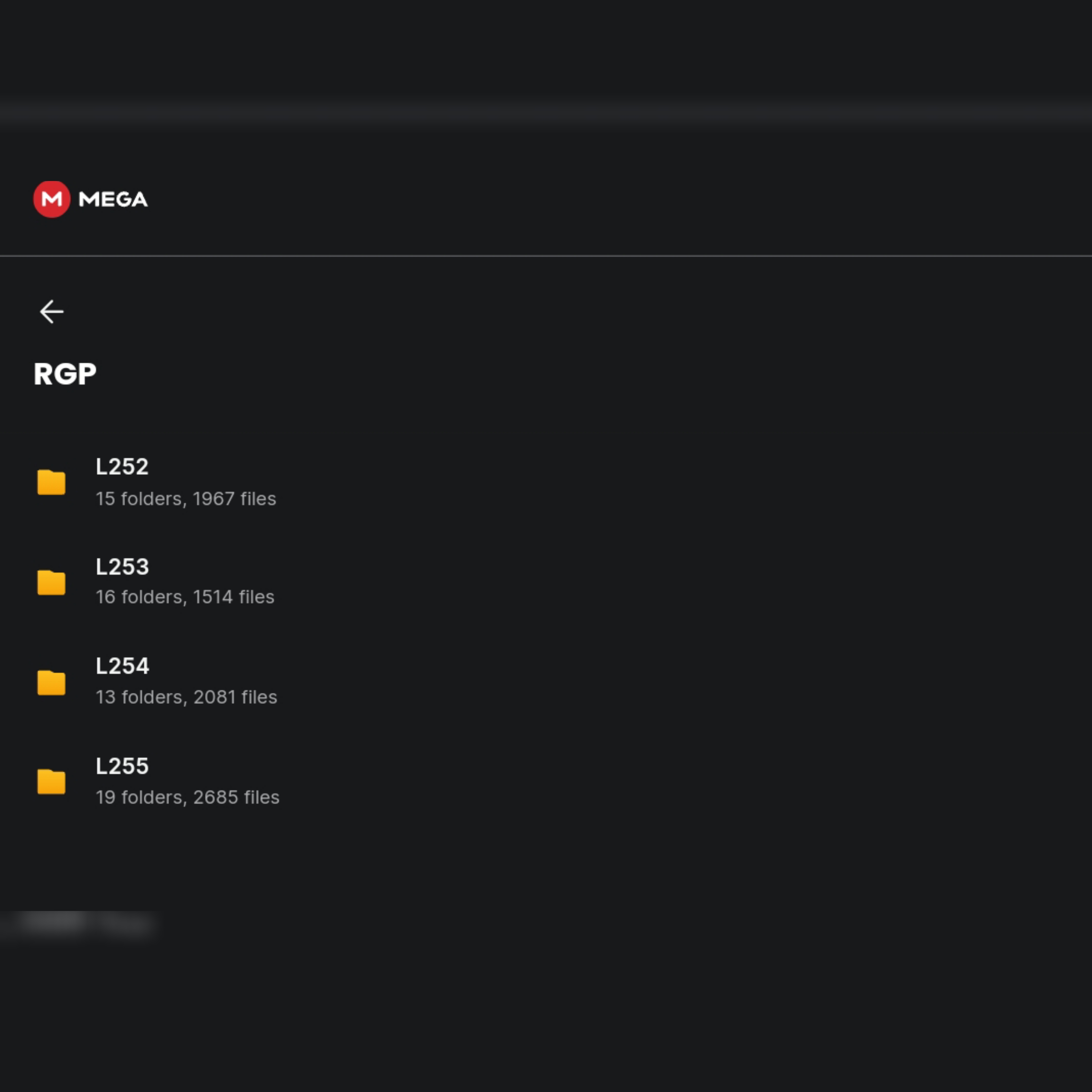1092x1092 pixels.
Task: Open the L254 folder by name
Action: [122, 667]
